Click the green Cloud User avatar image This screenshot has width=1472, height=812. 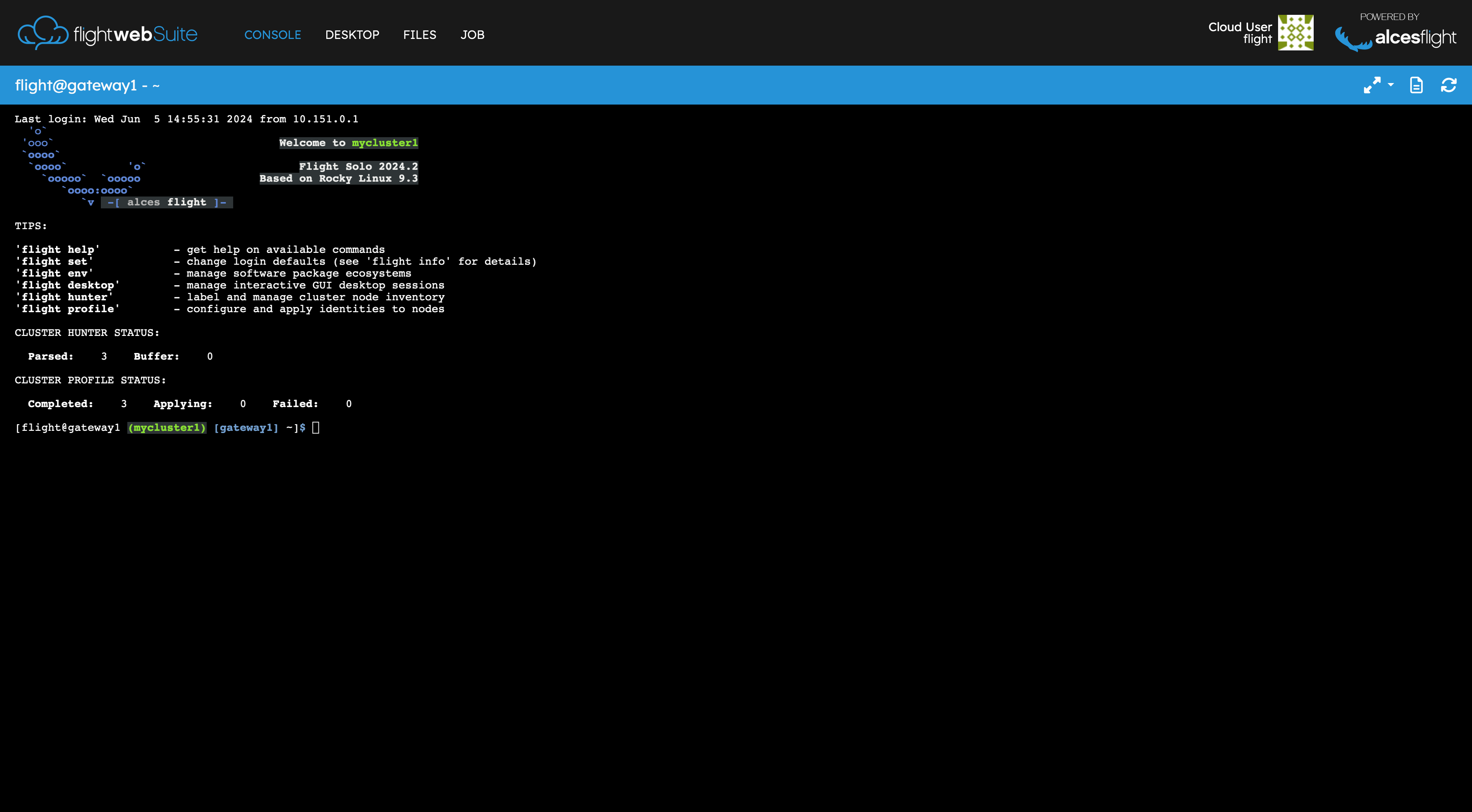point(1296,33)
